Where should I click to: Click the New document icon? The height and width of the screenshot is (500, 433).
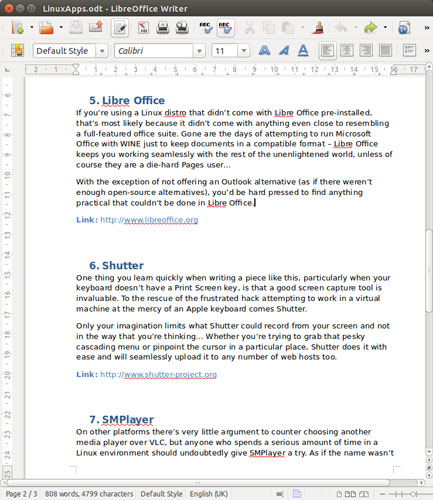point(17,28)
